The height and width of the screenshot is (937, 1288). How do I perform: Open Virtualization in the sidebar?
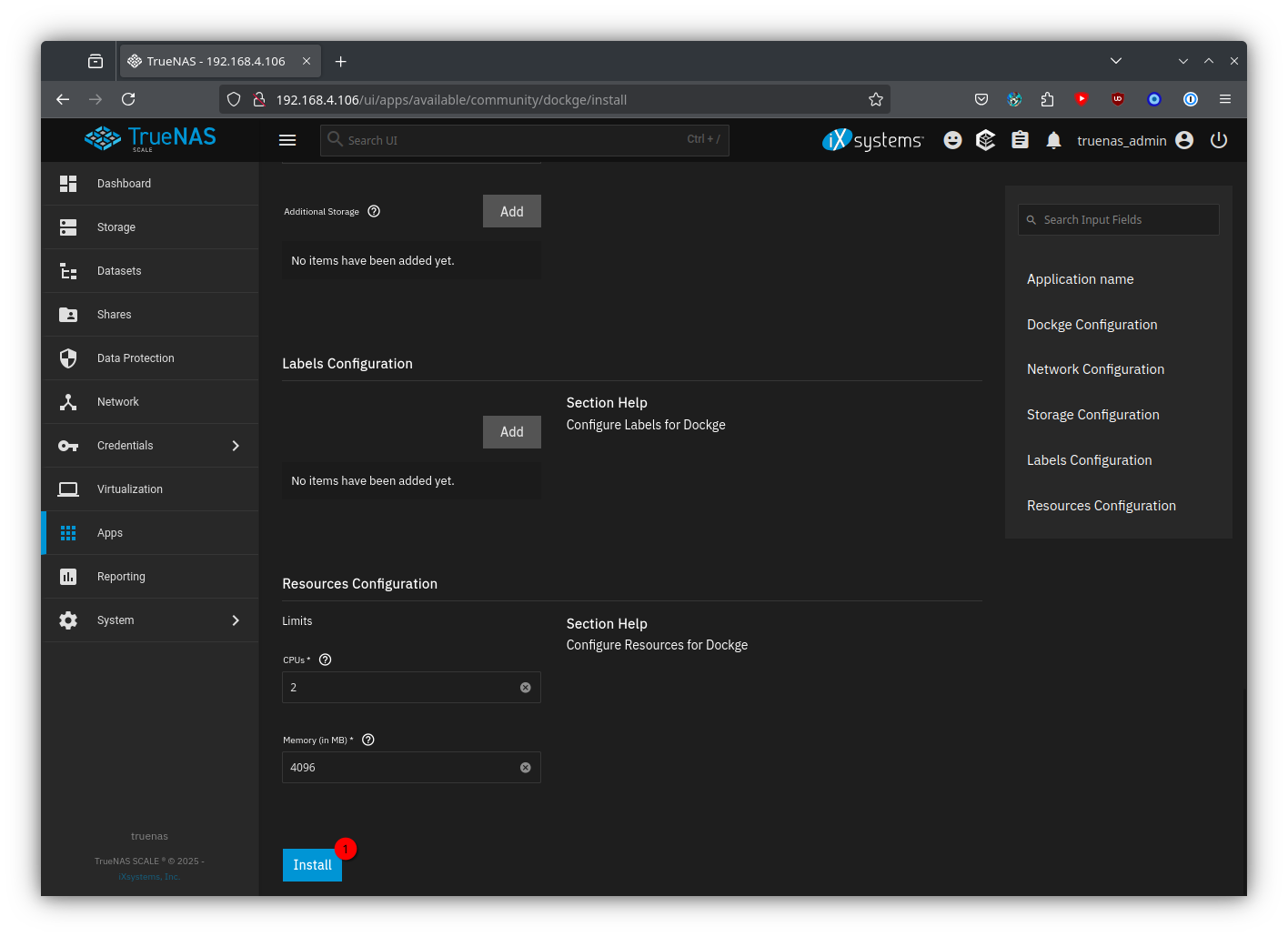click(x=130, y=489)
